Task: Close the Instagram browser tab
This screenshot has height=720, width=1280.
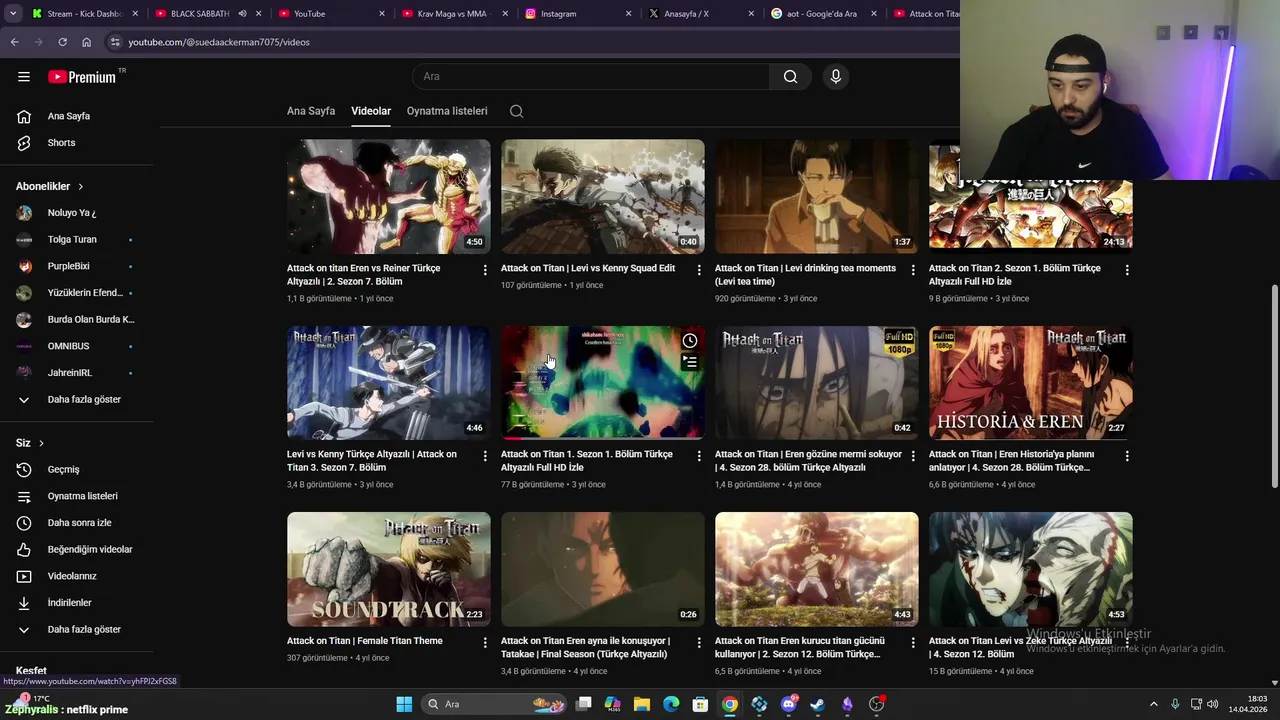Action: pos(628,14)
